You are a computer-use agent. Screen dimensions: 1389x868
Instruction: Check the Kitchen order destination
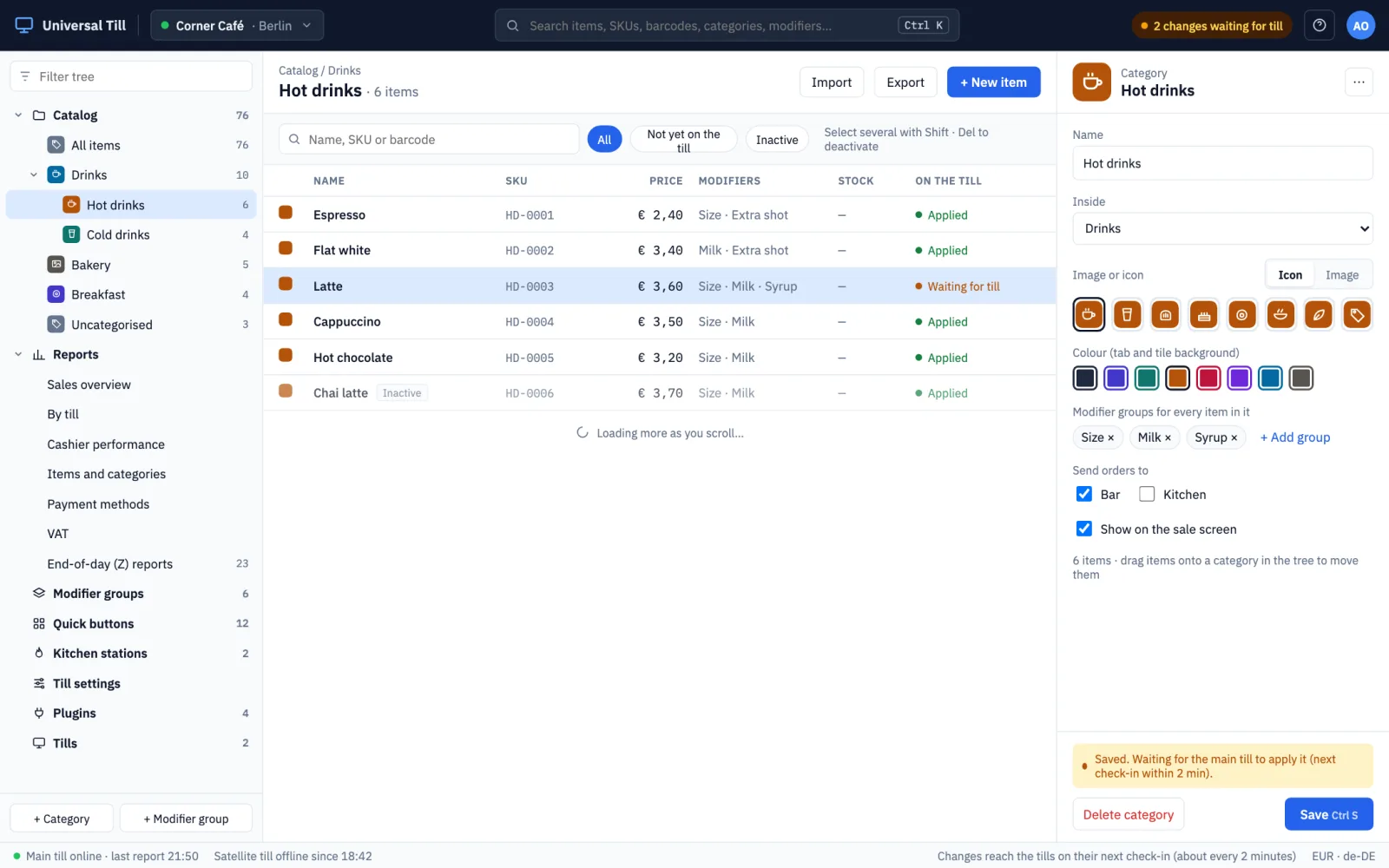1147,494
